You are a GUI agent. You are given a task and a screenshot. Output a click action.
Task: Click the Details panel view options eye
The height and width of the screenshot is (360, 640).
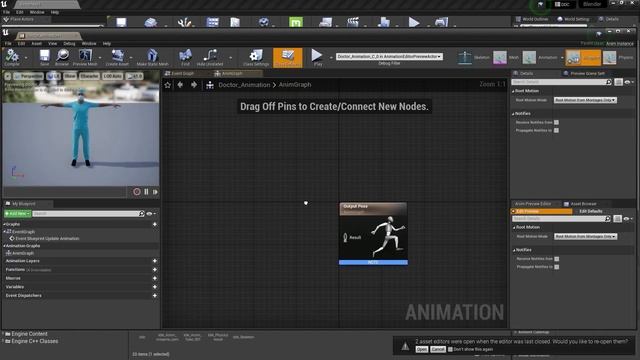click(x=629, y=82)
